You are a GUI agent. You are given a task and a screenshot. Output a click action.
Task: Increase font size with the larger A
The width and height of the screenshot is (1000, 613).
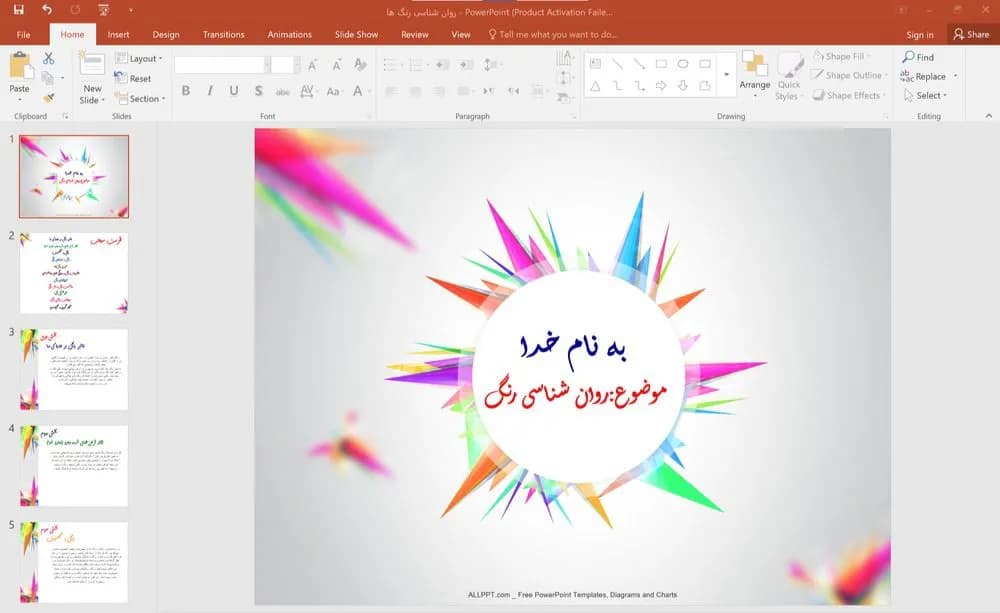(312, 64)
